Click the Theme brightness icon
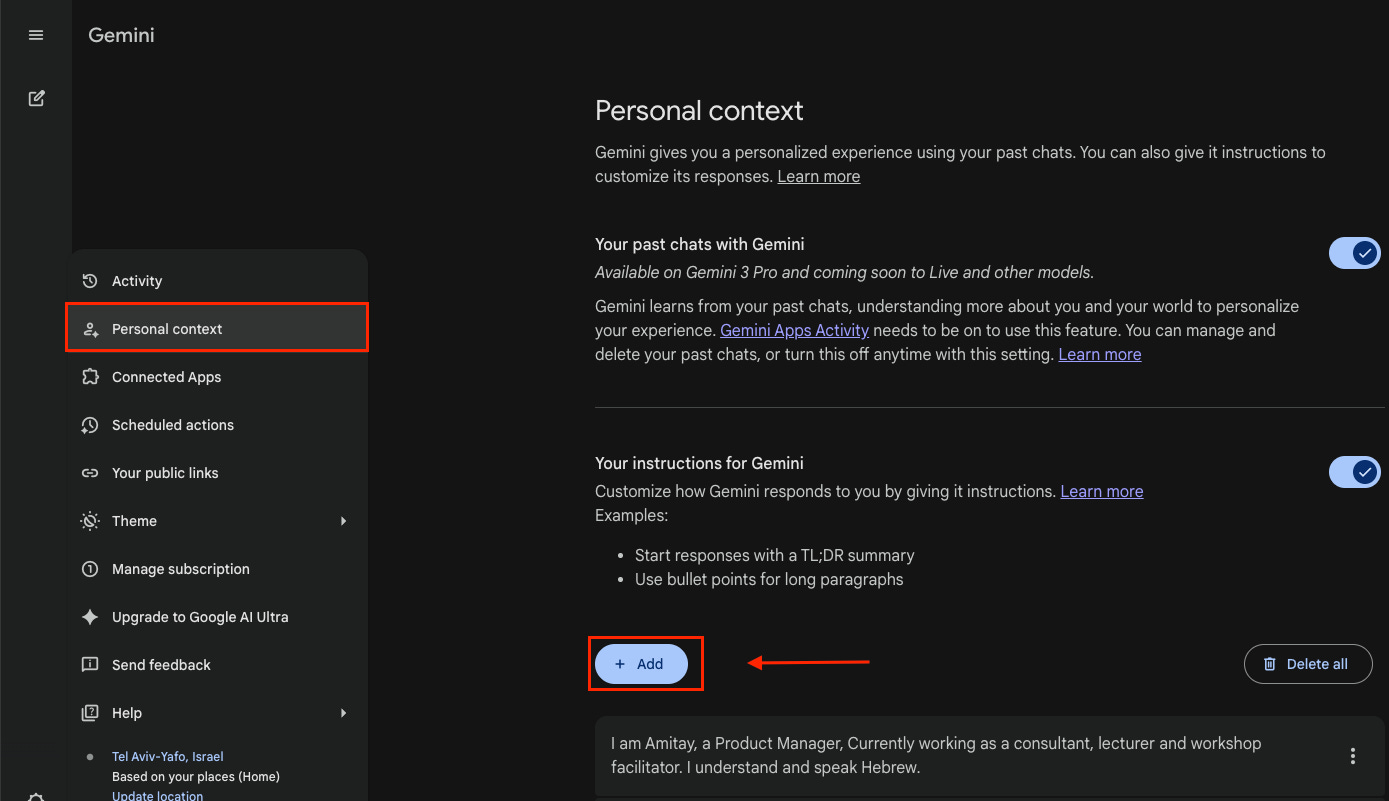The image size is (1389, 801). point(90,521)
